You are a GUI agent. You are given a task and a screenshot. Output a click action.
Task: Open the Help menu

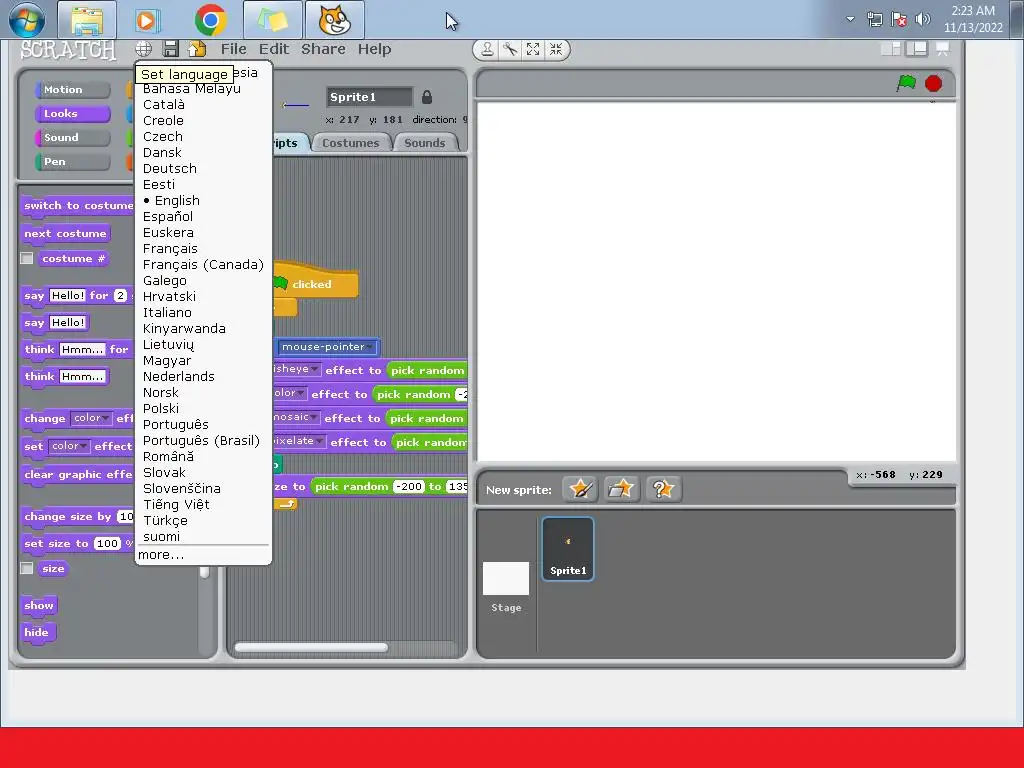(374, 49)
